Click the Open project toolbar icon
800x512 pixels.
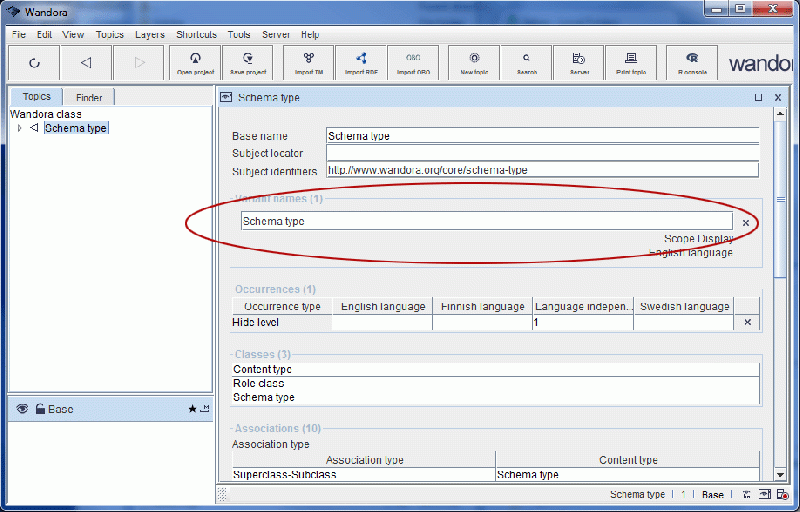[196, 62]
